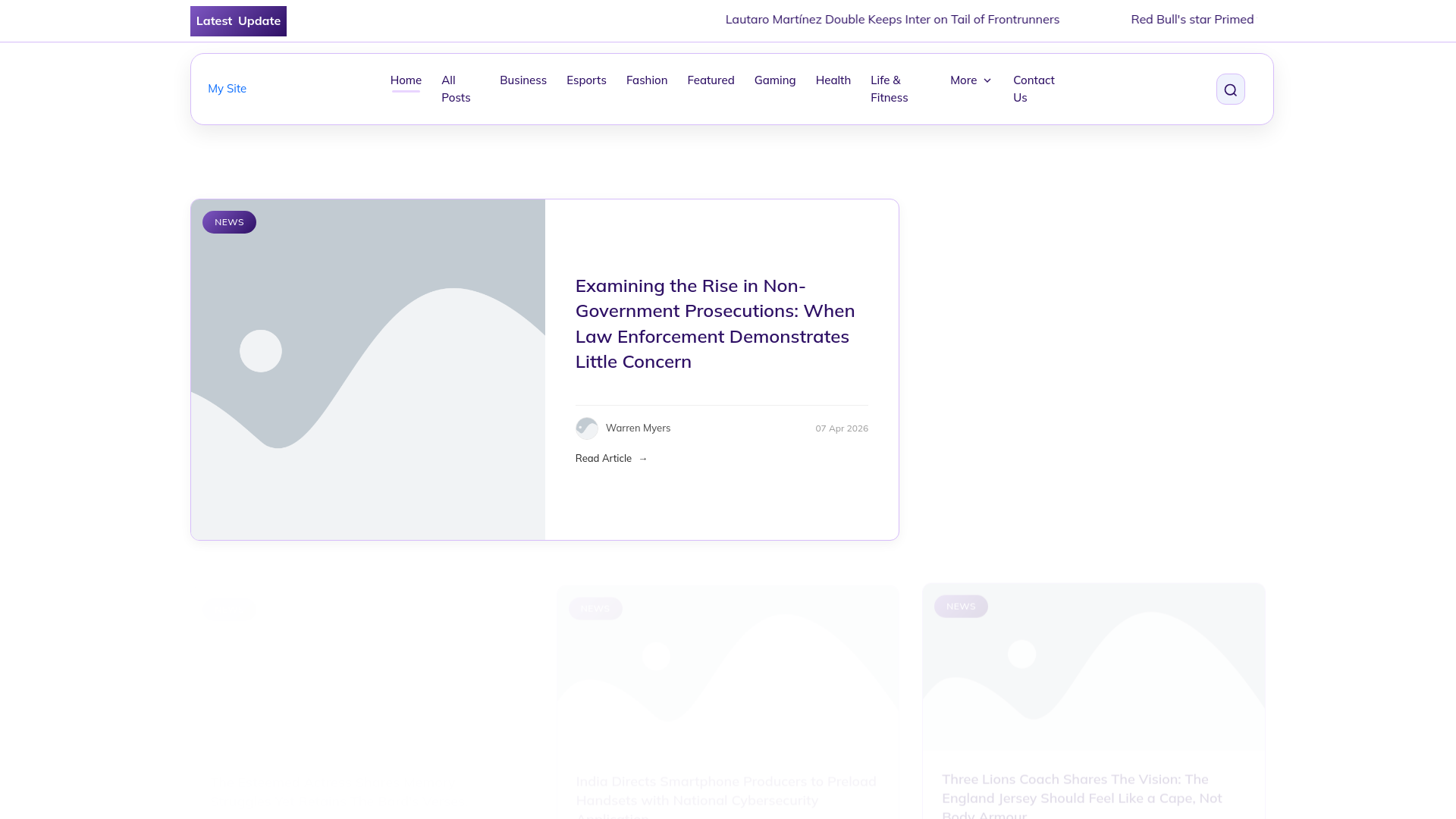Viewport: 1456px width, 819px height.
Task: Open Contact Us page link
Action: point(1034,89)
